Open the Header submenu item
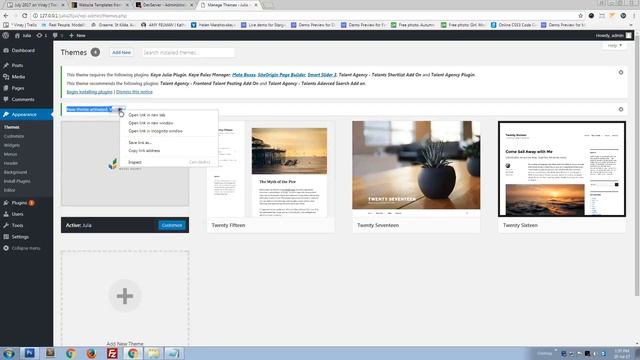 pos(11,163)
